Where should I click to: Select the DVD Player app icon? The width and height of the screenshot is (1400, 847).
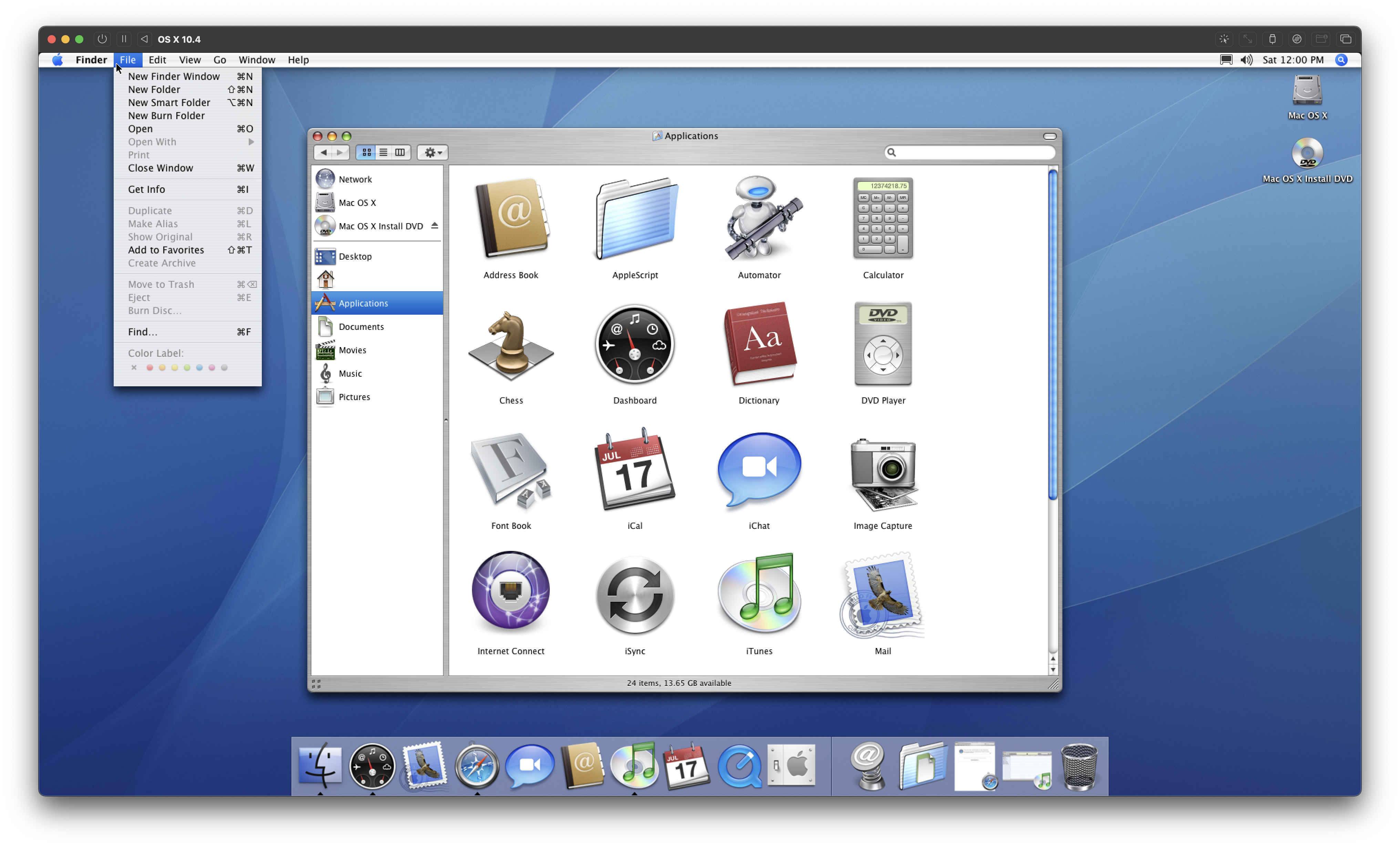point(883,343)
